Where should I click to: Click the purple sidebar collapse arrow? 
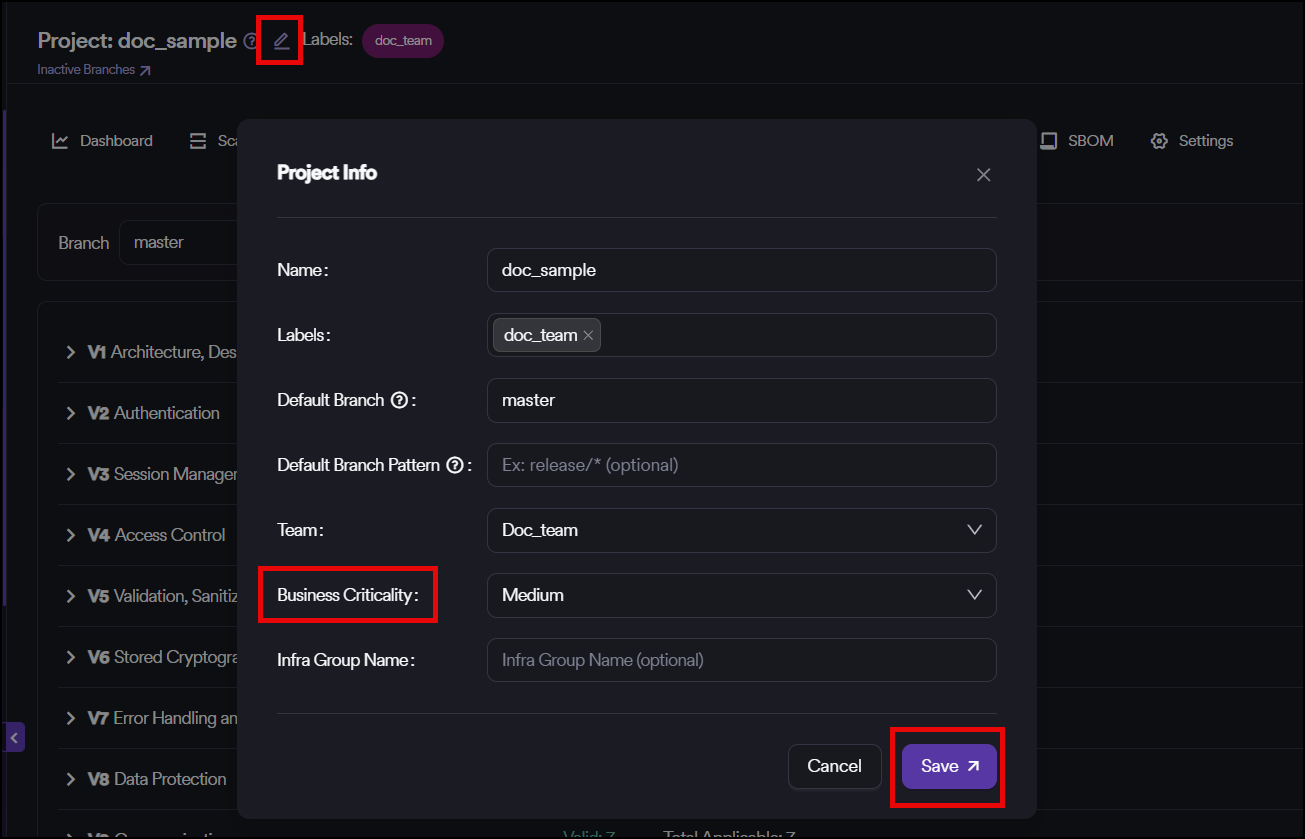14,737
